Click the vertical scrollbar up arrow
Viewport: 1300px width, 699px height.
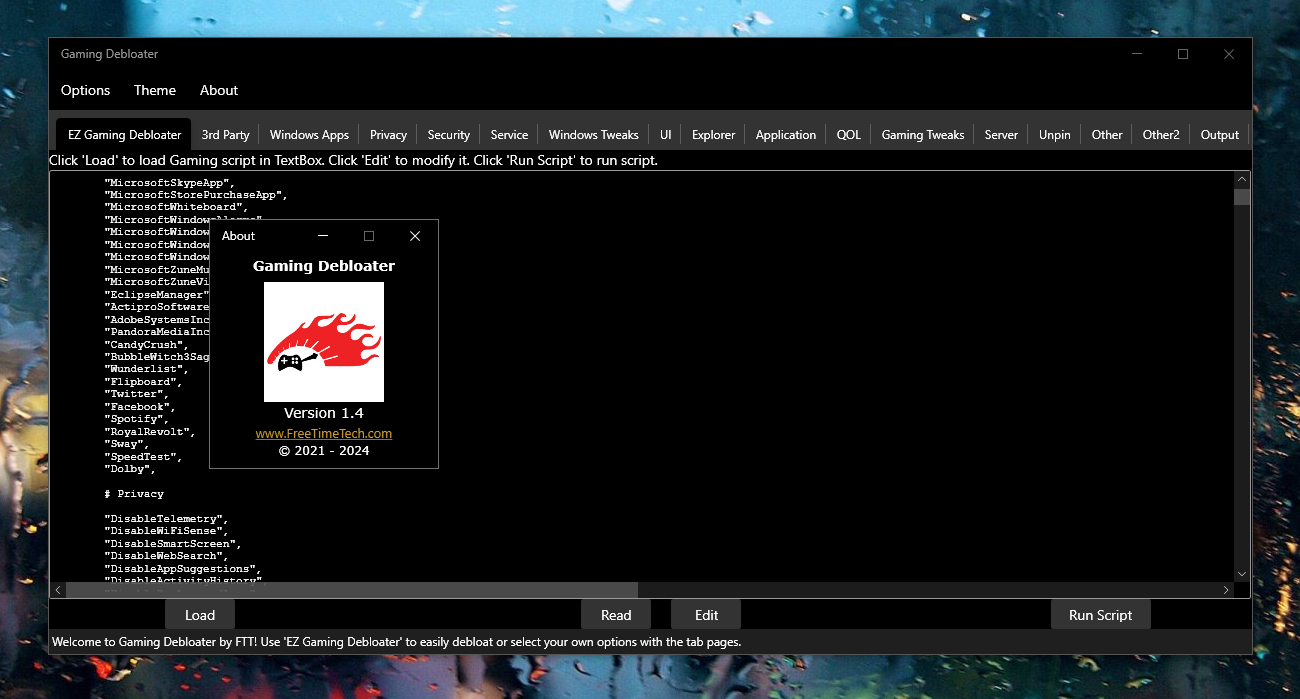pos(1242,180)
